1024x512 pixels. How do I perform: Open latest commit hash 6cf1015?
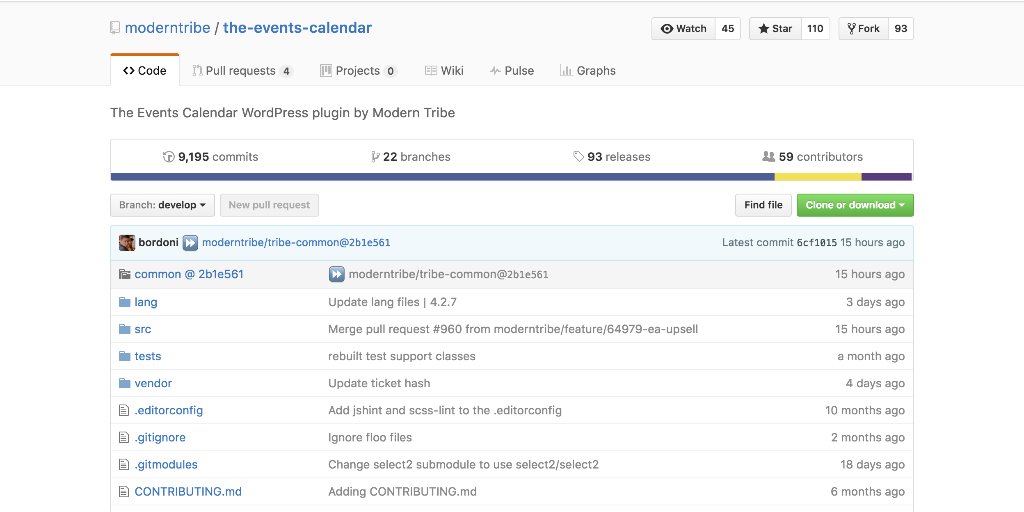816,242
